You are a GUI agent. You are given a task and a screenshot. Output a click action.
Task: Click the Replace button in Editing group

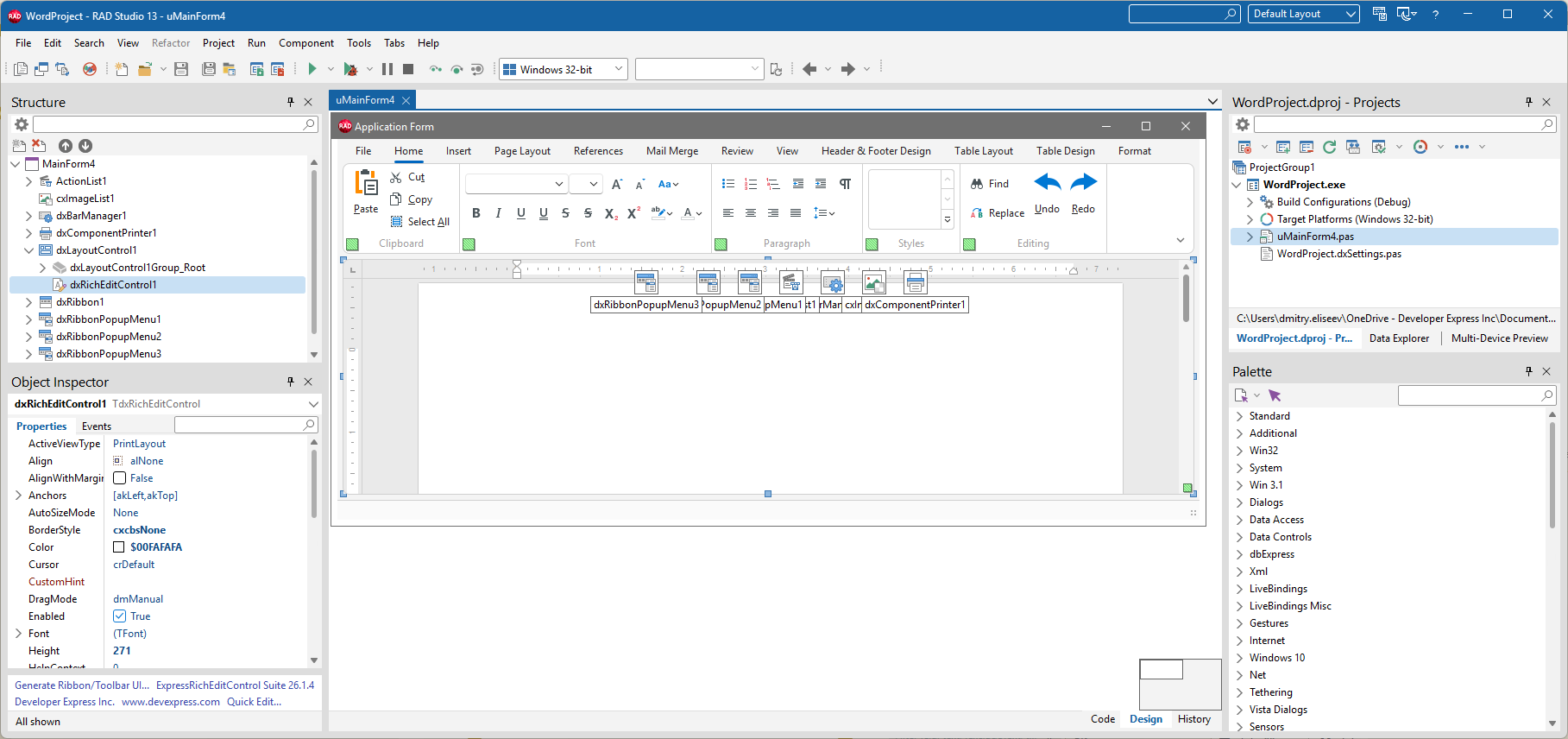(997, 213)
